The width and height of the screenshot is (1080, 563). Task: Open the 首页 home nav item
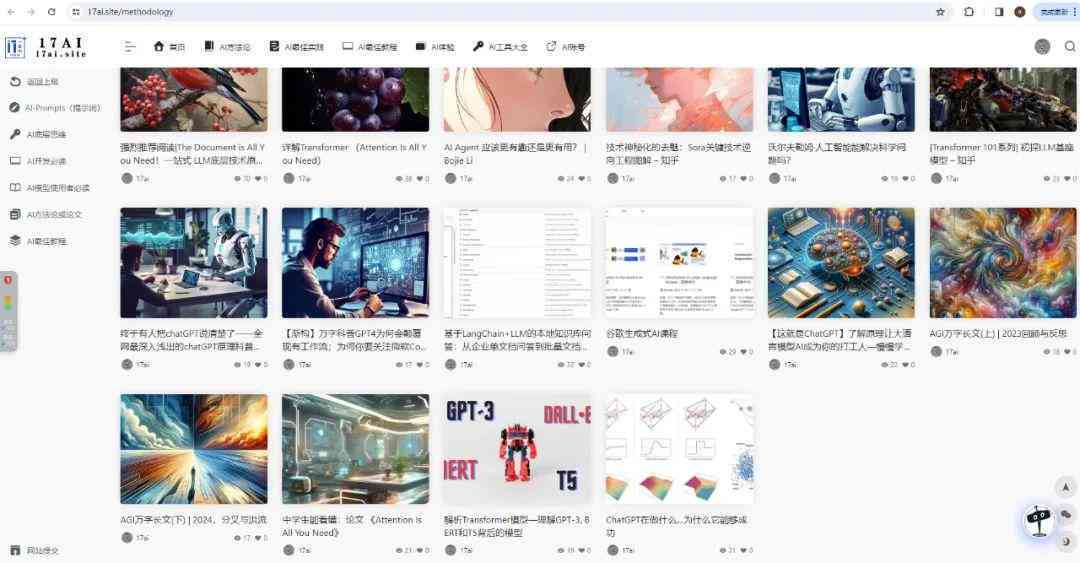point(169,47)
